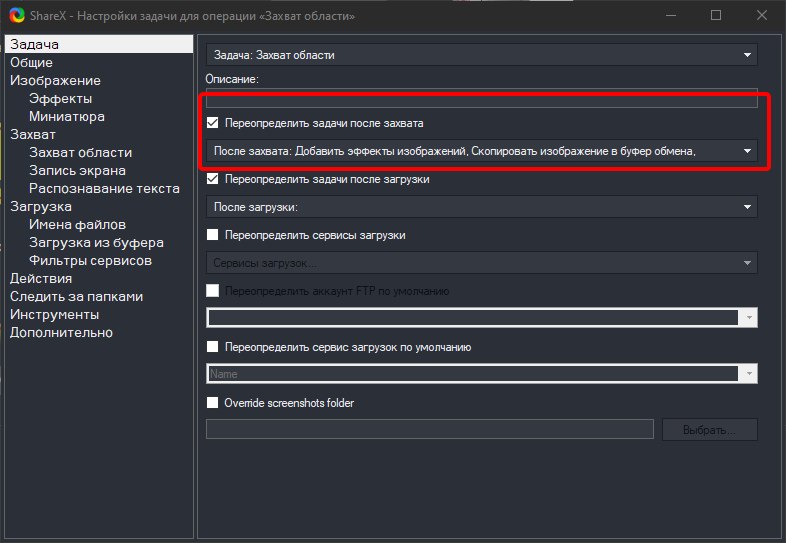The height and width of the screenshot is (543, 786).
Task: Open the Изображение settings section
Action: pyautogui.click(x=55, y=80)
